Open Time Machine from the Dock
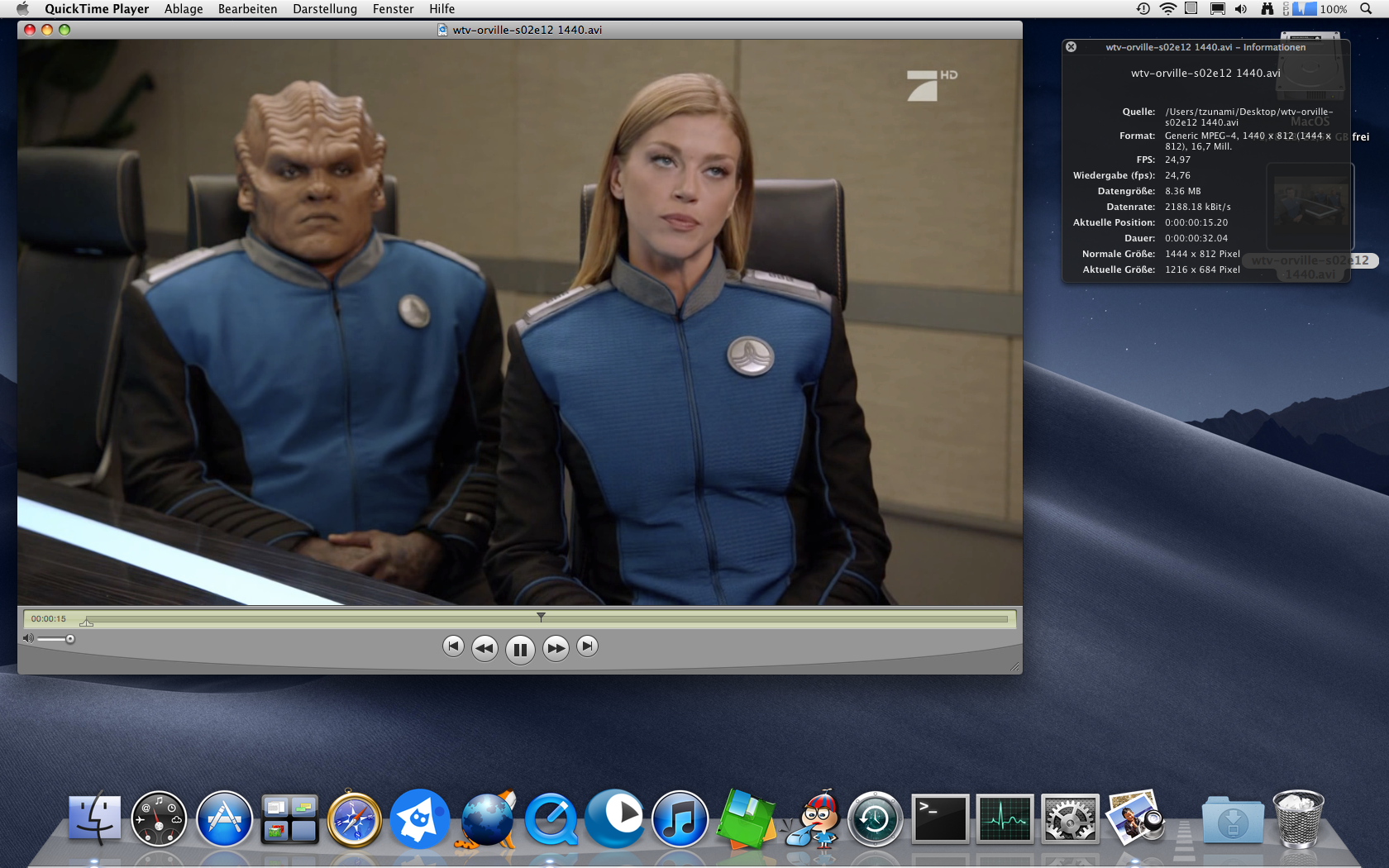 [x=875, y=819]
